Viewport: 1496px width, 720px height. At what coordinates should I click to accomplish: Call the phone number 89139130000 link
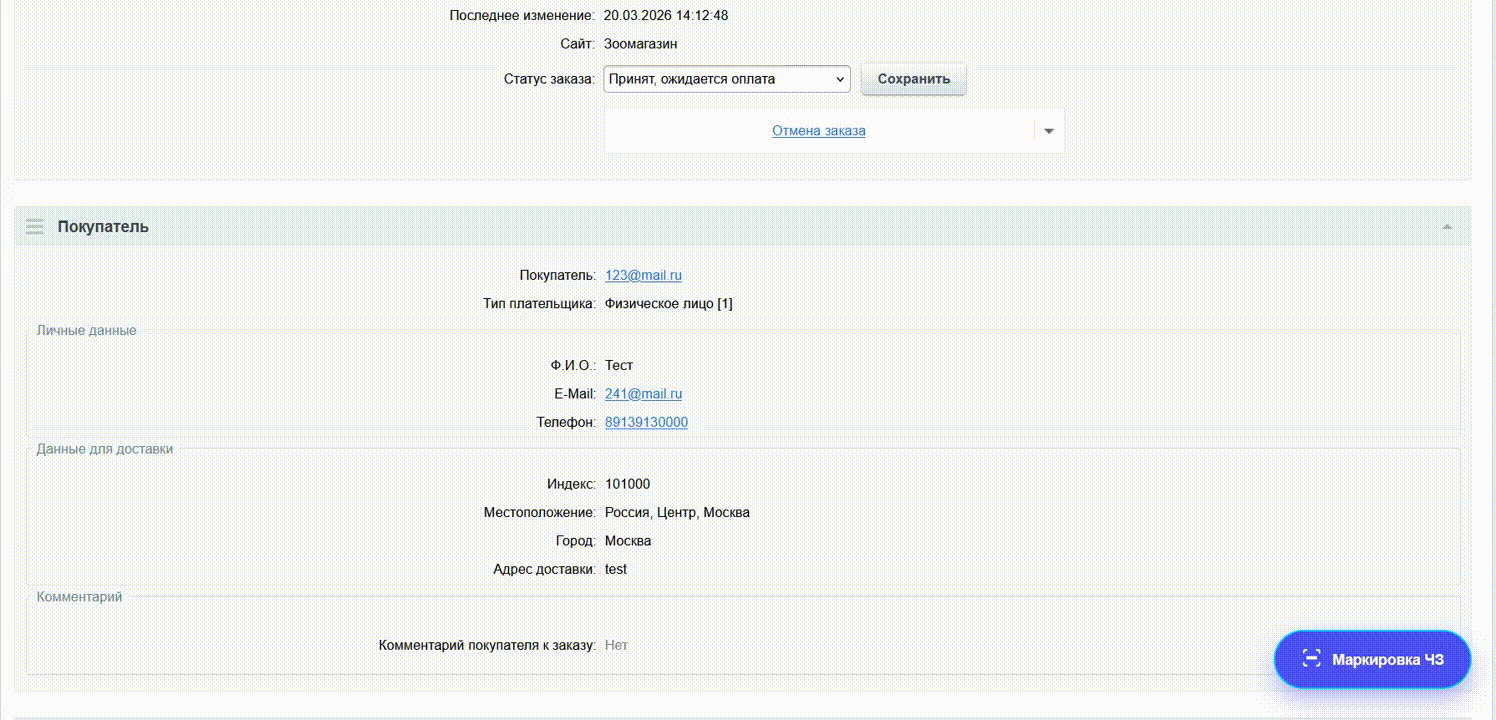[646, 422]
